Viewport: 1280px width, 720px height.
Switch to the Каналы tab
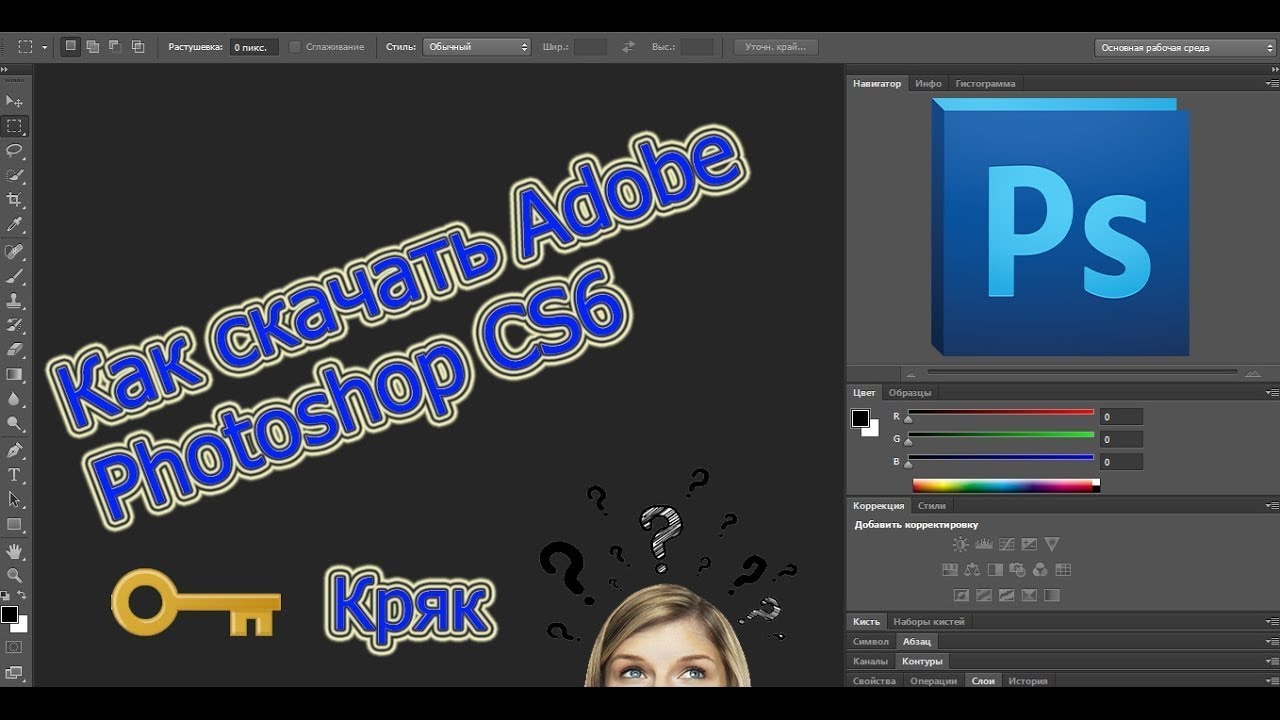click(x=870, y=661)
